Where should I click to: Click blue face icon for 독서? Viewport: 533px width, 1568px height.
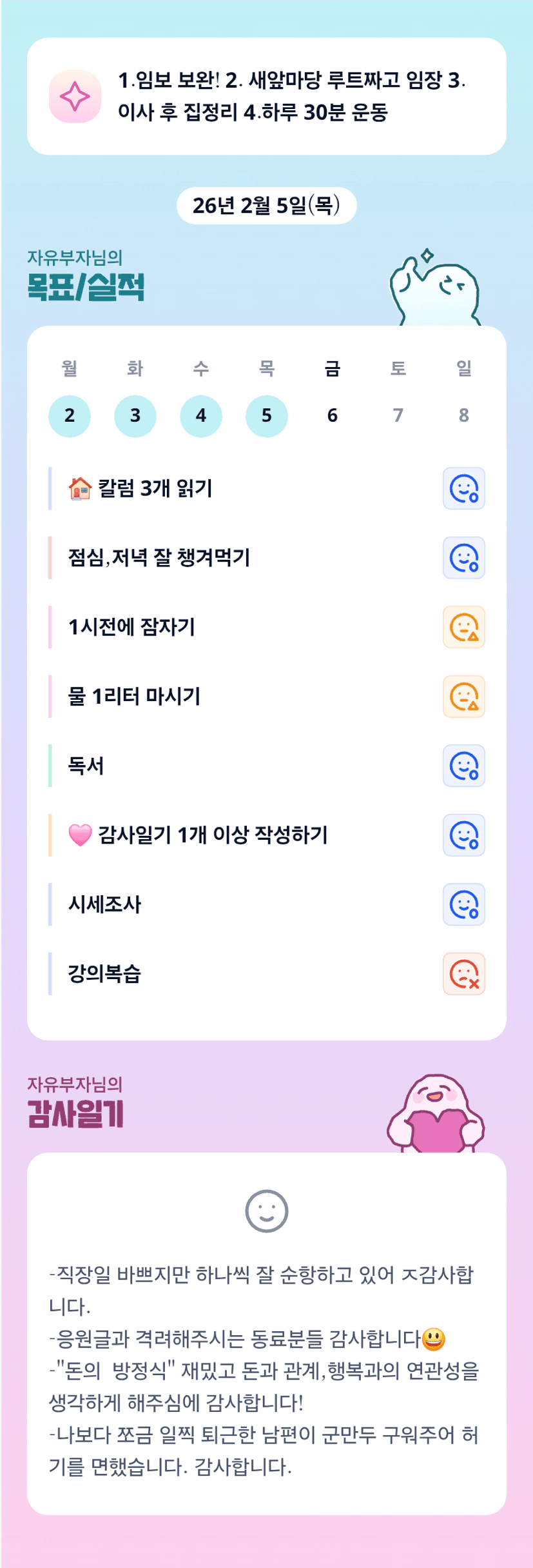(x=463, y=766)
